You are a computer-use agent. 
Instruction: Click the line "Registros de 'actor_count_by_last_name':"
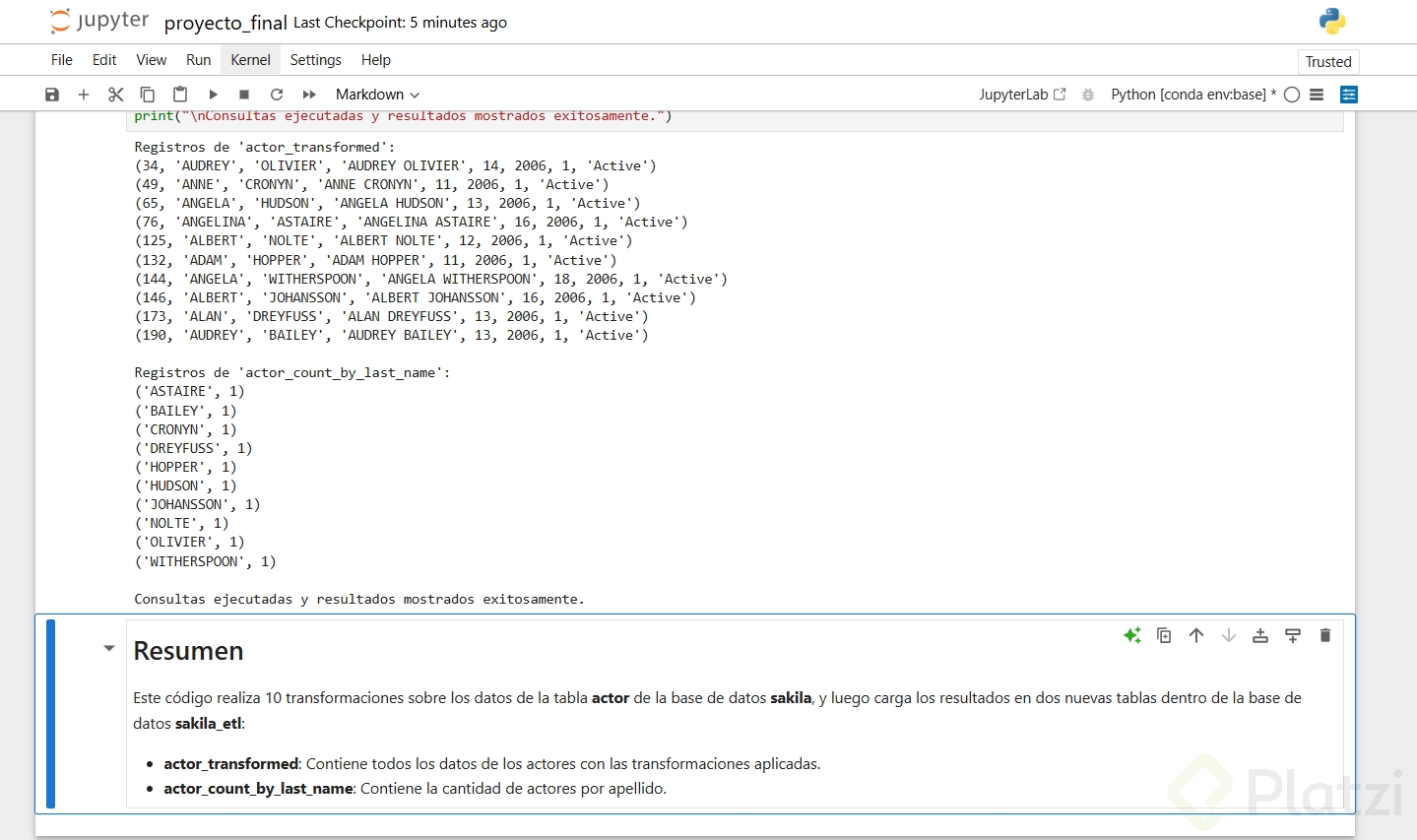pyautogui.click(x=292, y=373)
